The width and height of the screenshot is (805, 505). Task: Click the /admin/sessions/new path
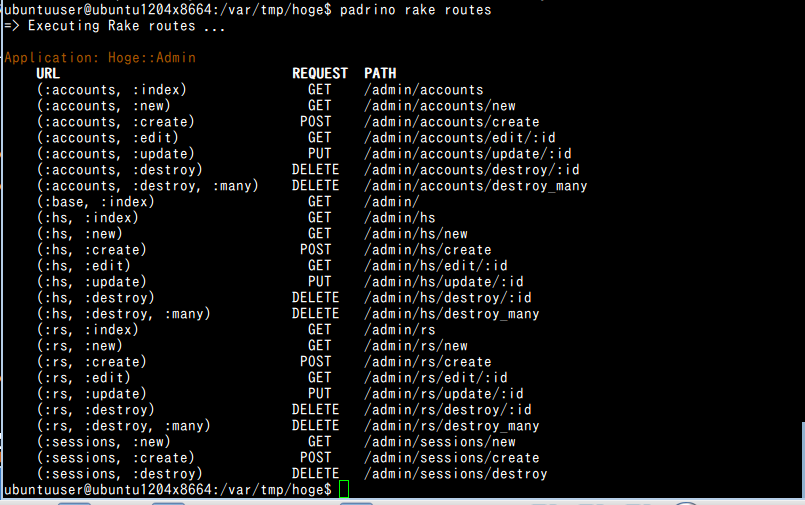click(440, 441)
